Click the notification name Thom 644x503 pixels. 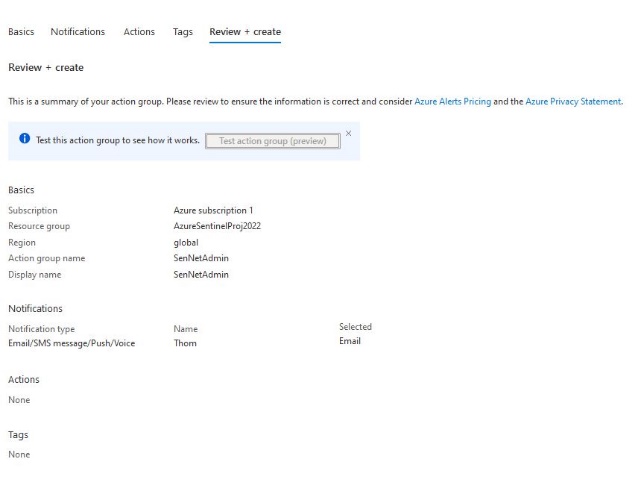(x=185, y=343)
